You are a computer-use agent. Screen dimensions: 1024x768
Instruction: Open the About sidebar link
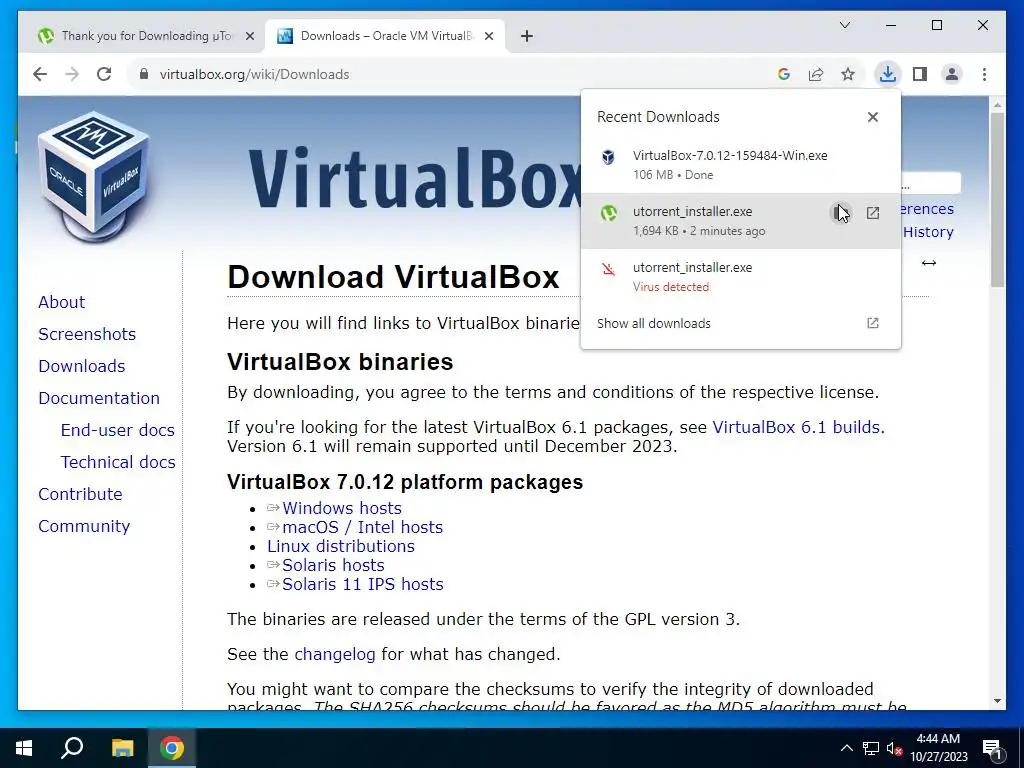tap(61, 302)
